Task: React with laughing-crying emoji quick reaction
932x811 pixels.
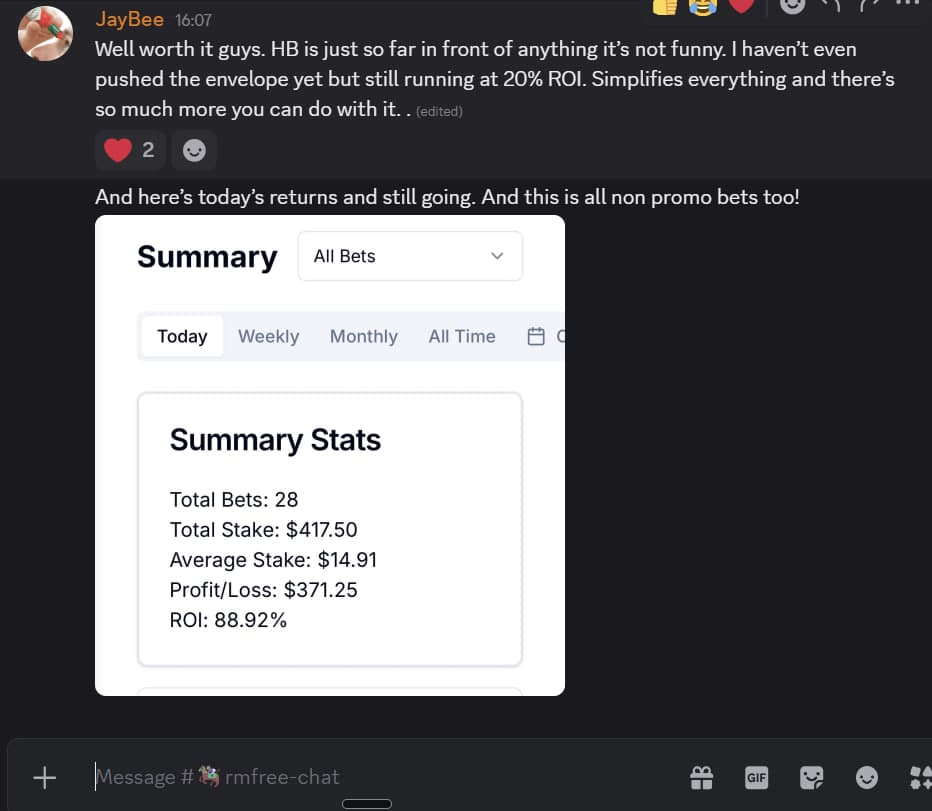Action: pyautogui.click(x=703, y=6)
